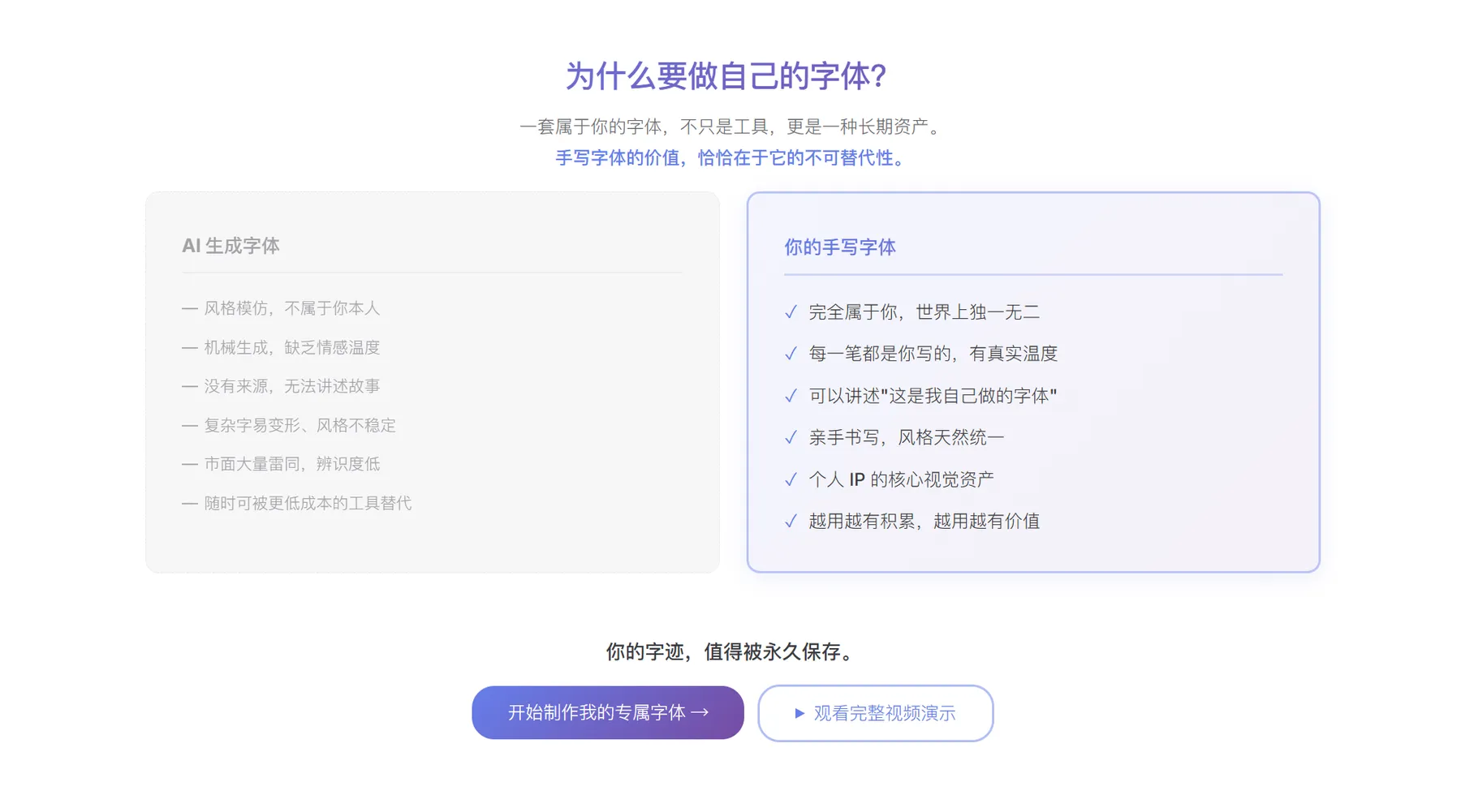Viewport: 1461px width, 812px height.
Task: Click the checkmark beside 完全属于你
Action: [791, 312]
